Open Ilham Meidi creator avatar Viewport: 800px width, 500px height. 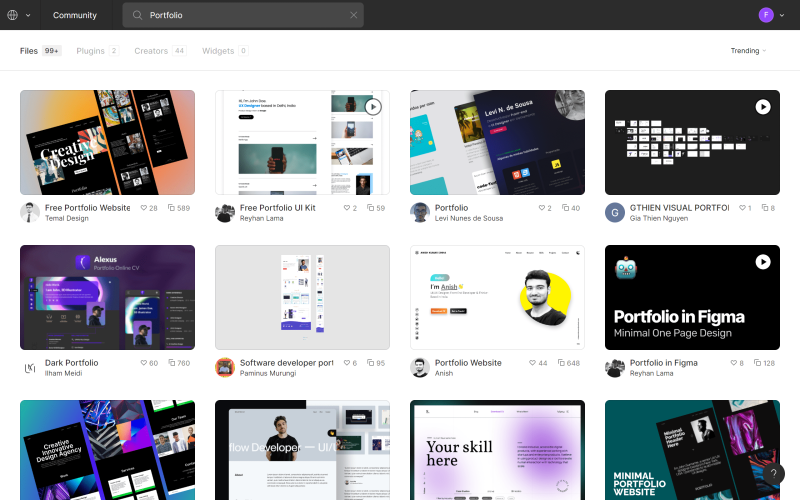tap(30, 368)
